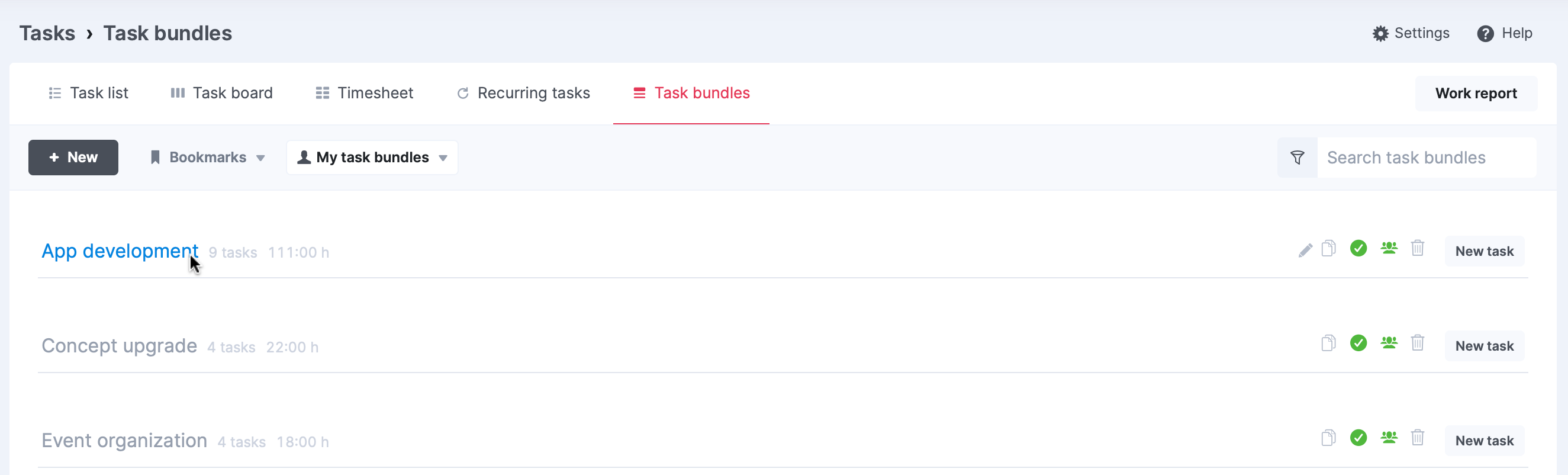
Task: Open the Timesheet tab
Action: pyautogui.click(x=364, y=93)
